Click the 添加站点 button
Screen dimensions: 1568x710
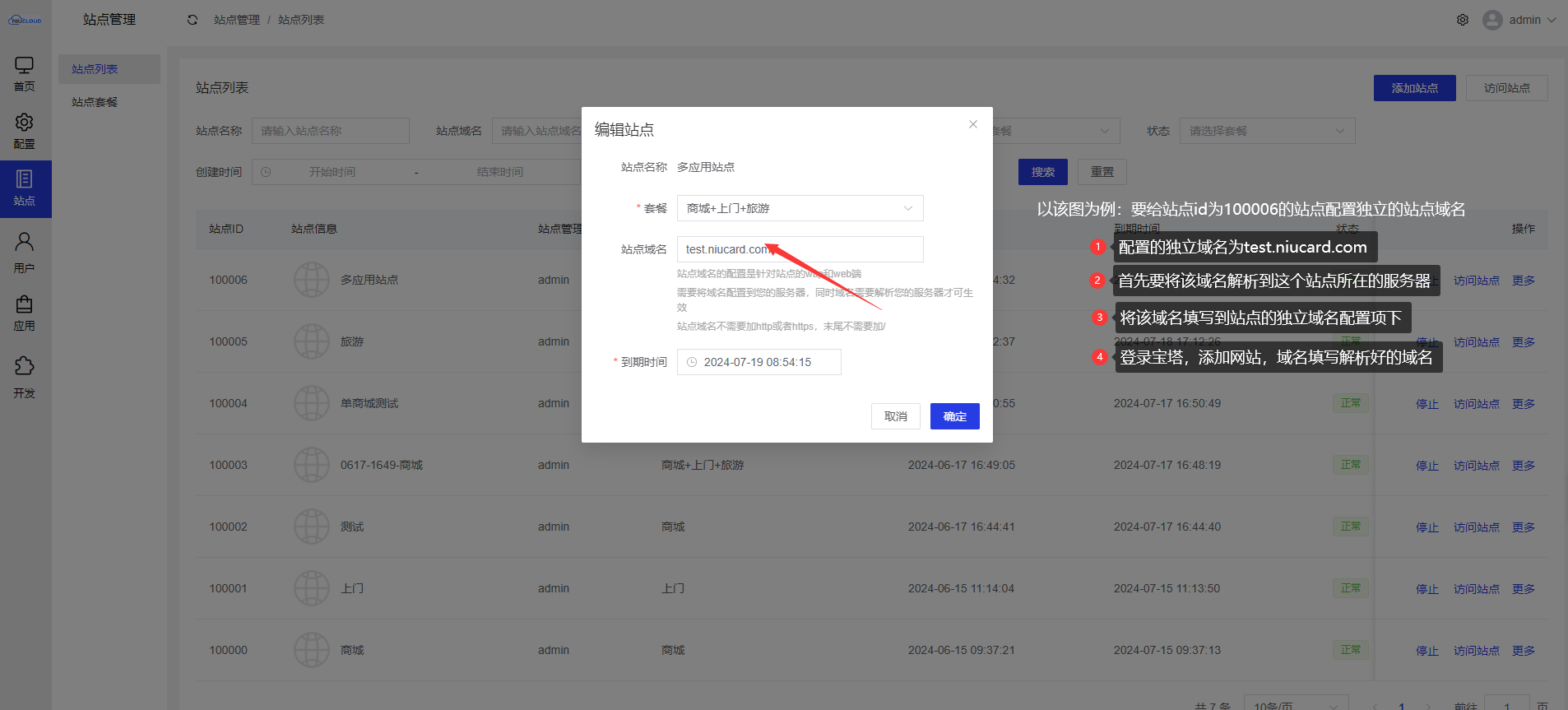click(1414, 88)
